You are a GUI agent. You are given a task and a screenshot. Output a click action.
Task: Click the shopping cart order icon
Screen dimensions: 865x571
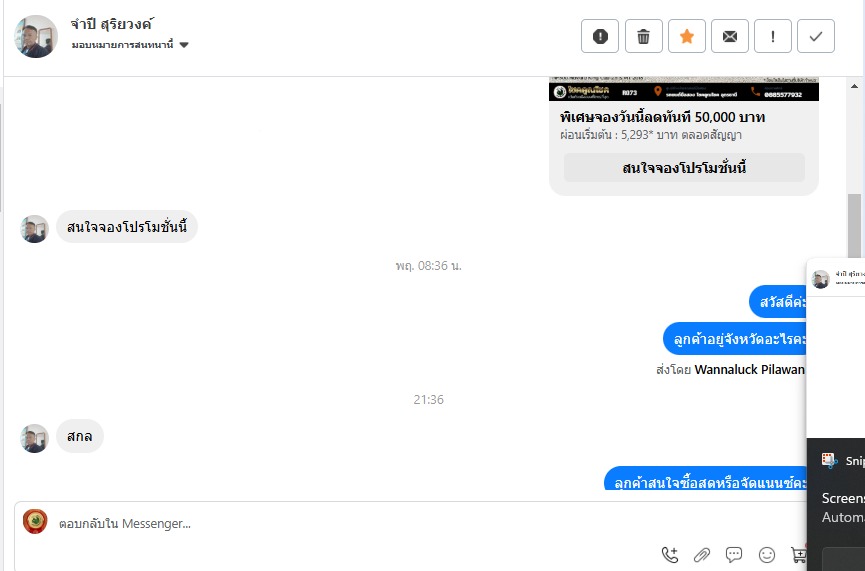tap(798, 554)
